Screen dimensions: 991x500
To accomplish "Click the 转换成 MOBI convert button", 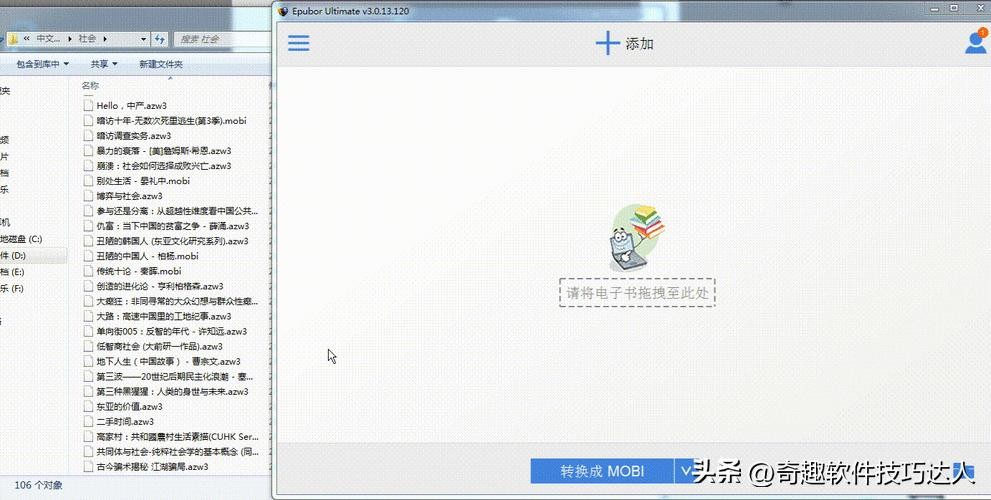I will [602, 471].
